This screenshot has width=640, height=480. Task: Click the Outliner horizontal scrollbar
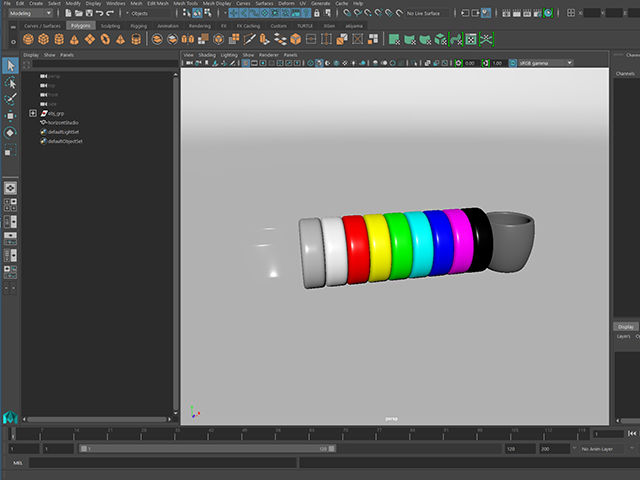(x=97, y=419)
